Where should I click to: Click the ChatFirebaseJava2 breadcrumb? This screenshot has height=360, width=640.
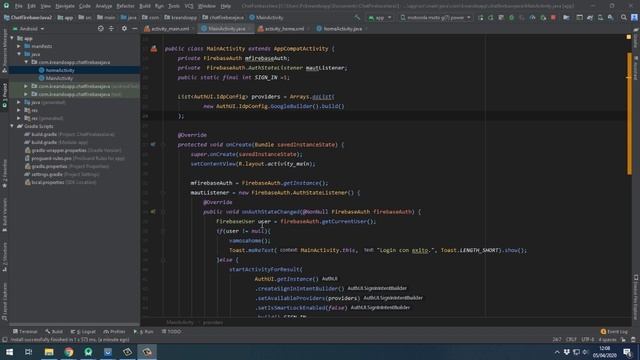coord(28,18)
